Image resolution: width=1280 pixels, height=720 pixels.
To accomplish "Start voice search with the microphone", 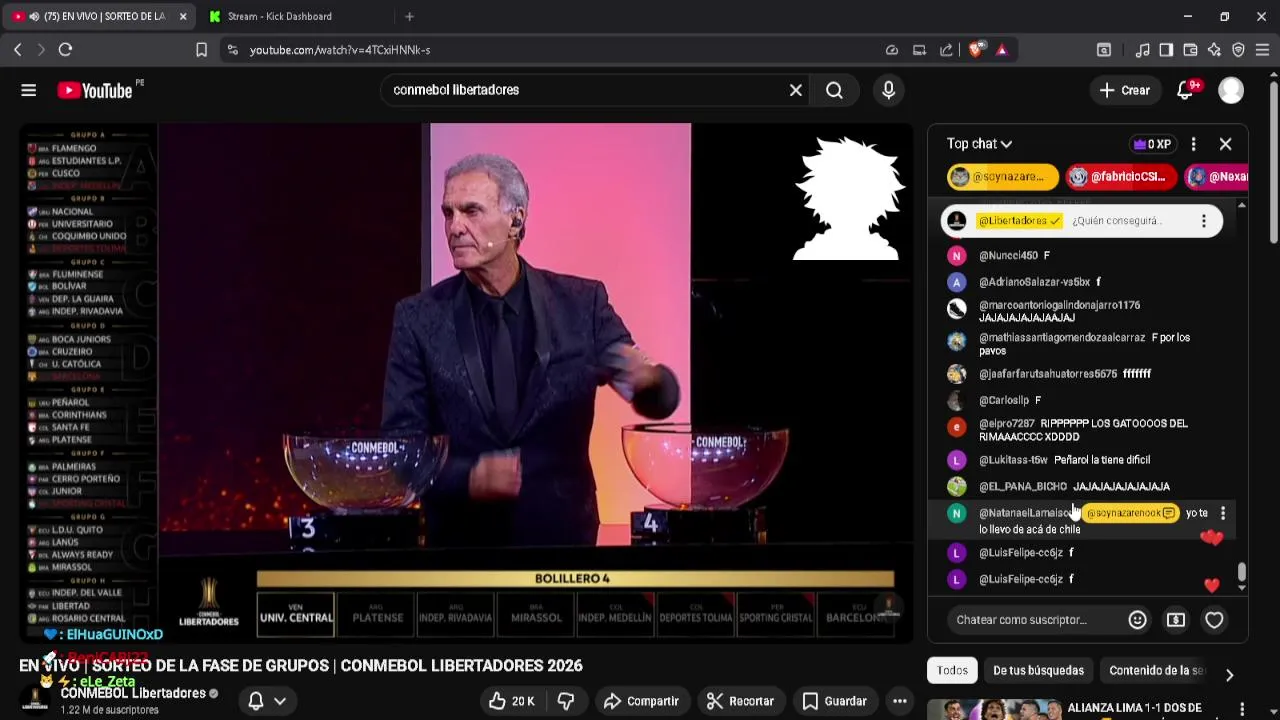I will click(888, 90).
